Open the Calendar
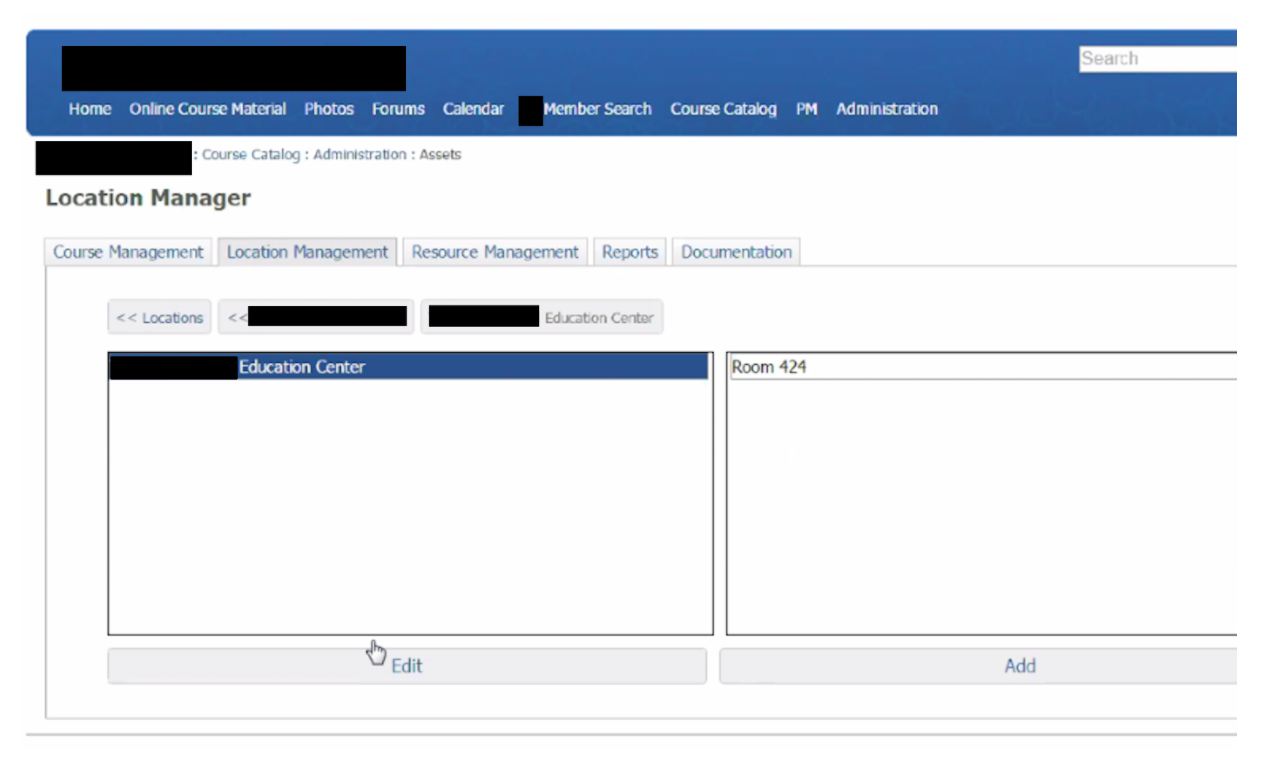 [473, 109]
